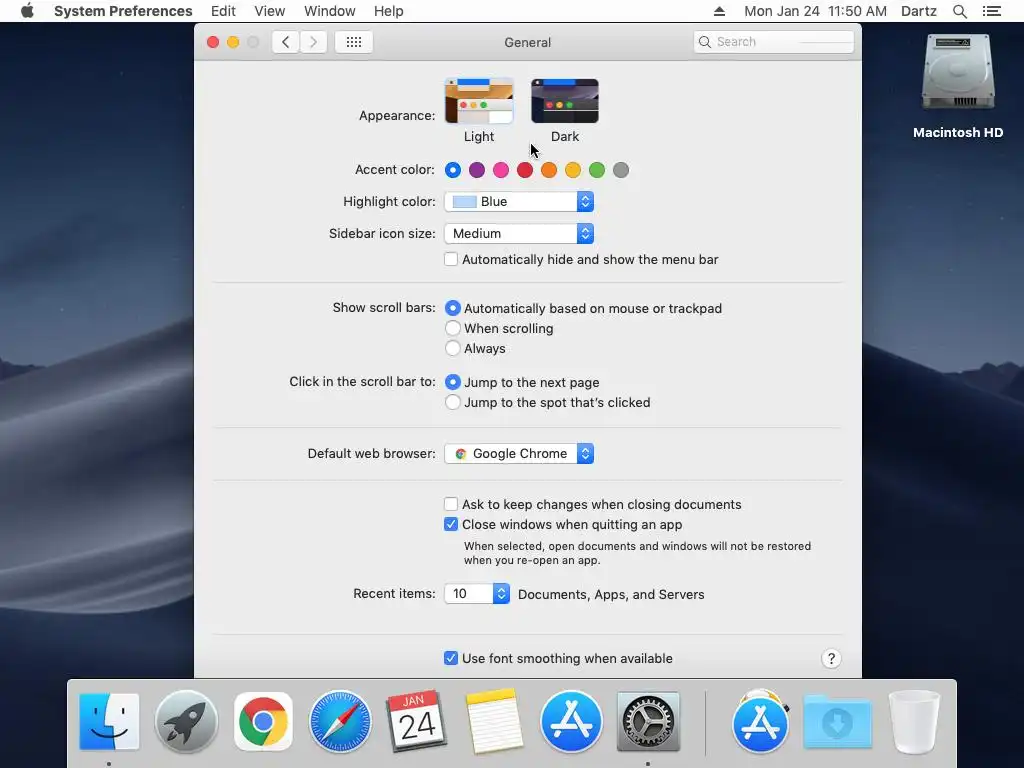Screen dimensions: 1024x768
Task: Open the App Store icon right of Dock divider
Action: 760,722
